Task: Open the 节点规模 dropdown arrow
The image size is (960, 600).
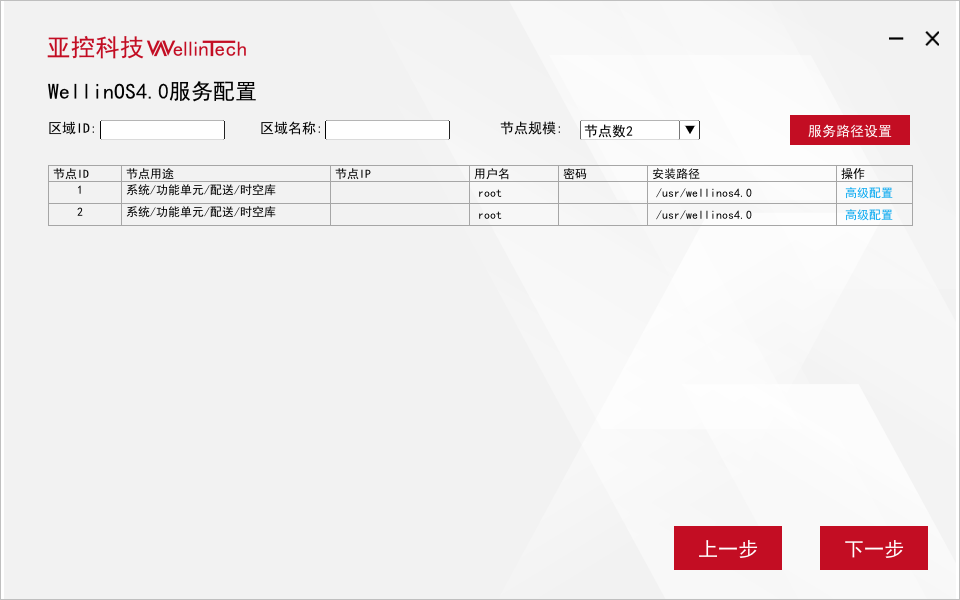Action: (689, 130)
